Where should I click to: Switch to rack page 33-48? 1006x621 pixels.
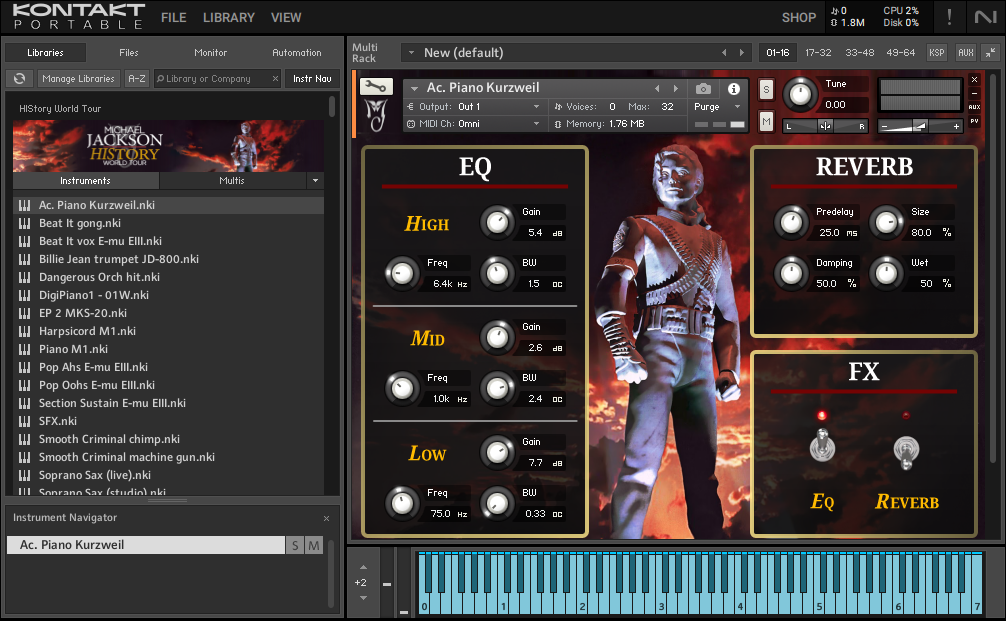(x=859, y=53)
